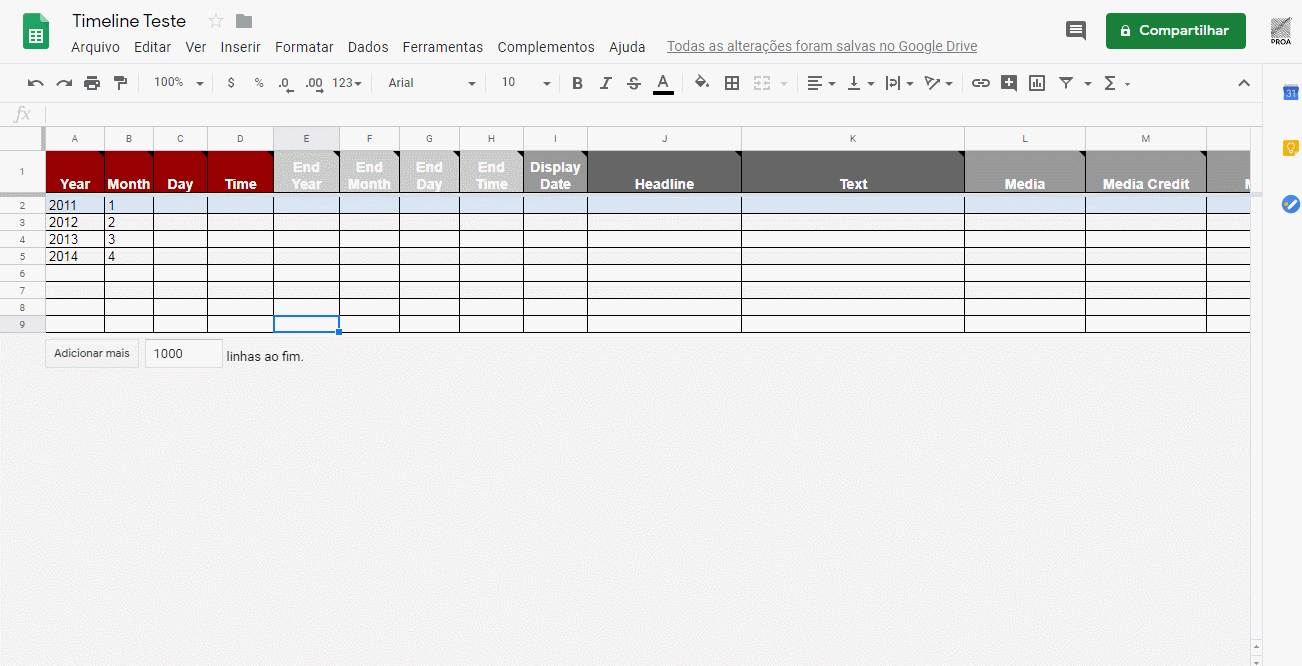1302x666 pixels.
Task: Open the Borders icon
Action: pos(732,83)
